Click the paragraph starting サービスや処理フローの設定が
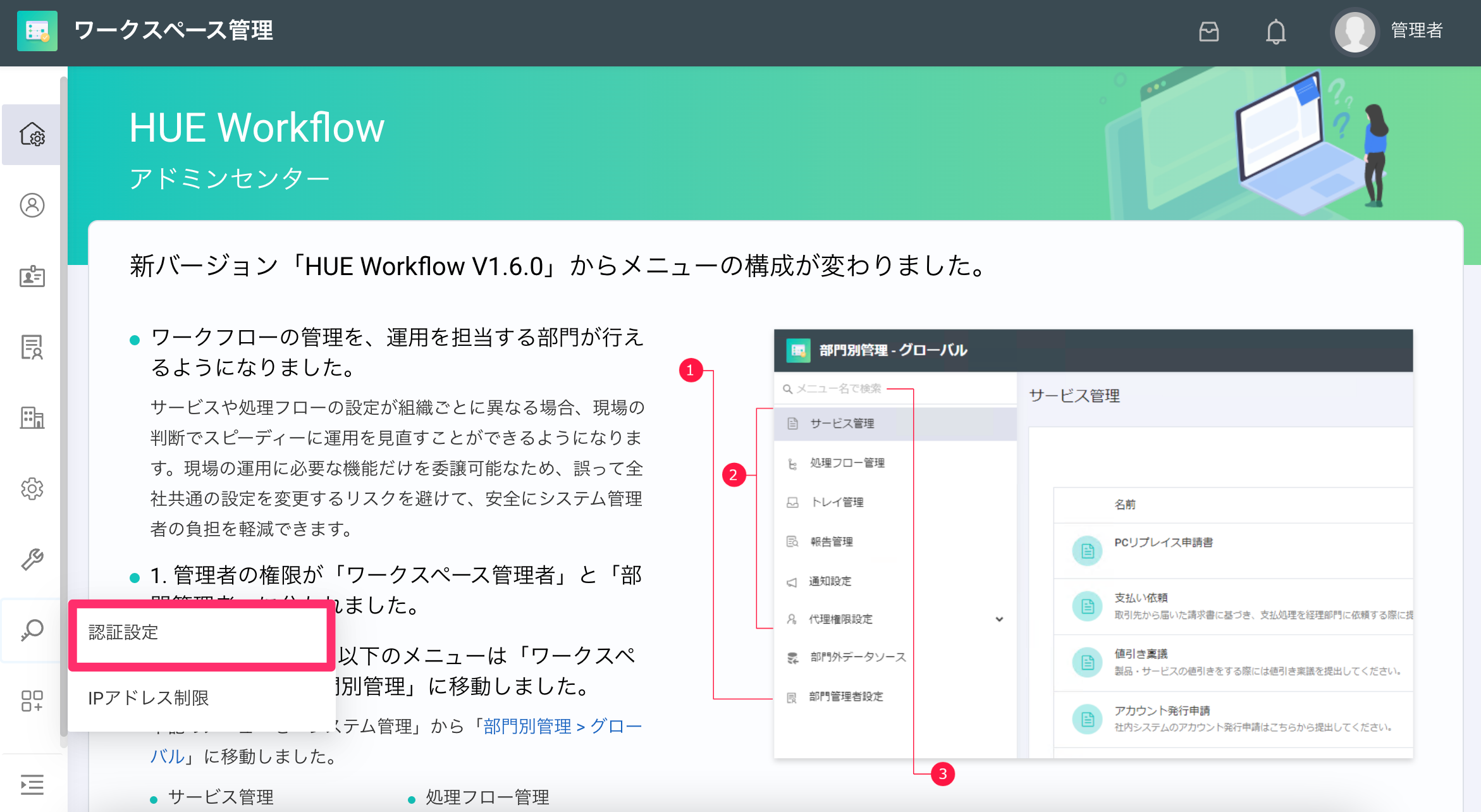The height and width of the screenshot is (812, 1481). (398, 468)
